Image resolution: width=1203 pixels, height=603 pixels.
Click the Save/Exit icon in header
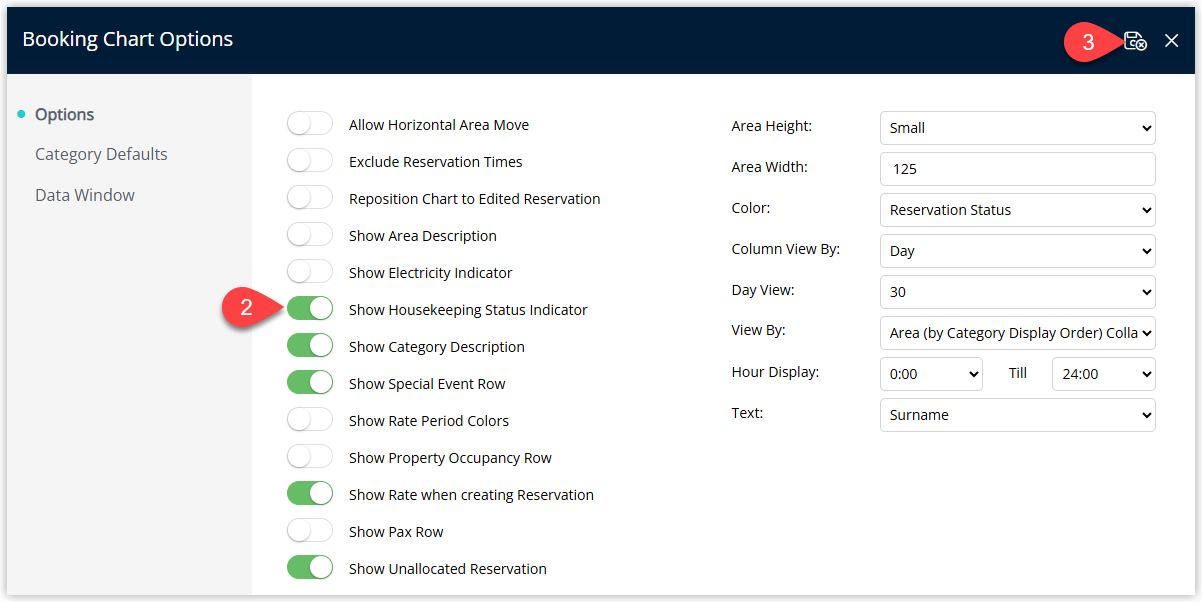pyautogui.click(x=1135, y=41)
